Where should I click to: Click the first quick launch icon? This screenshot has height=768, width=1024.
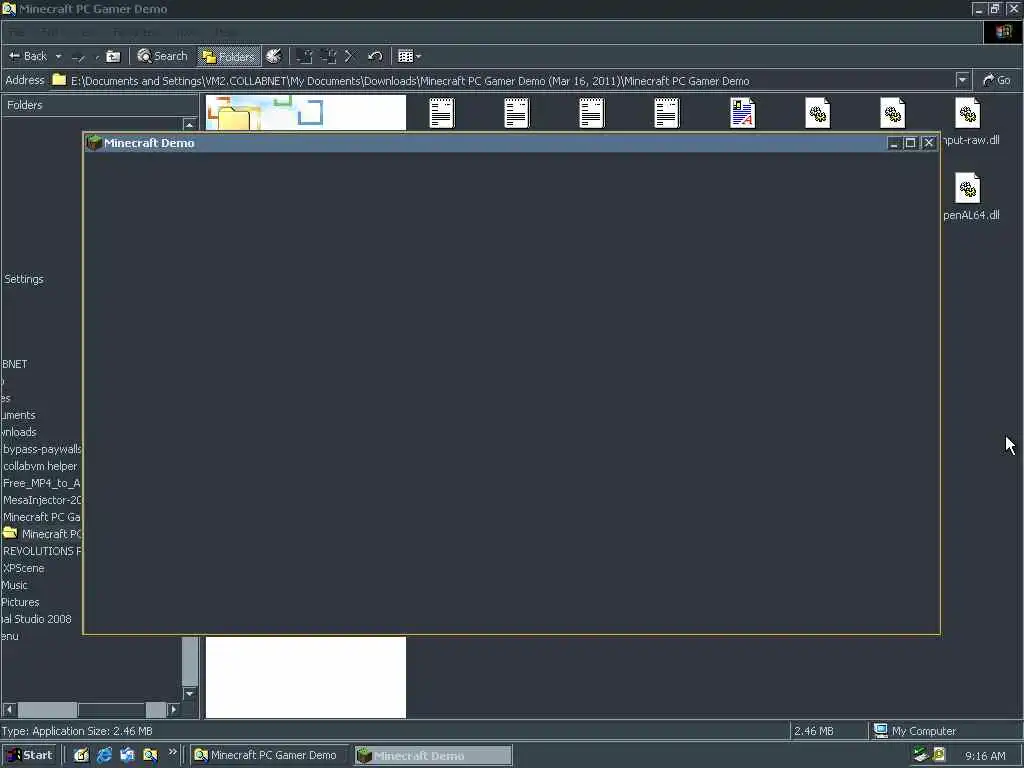click(81, 755)
